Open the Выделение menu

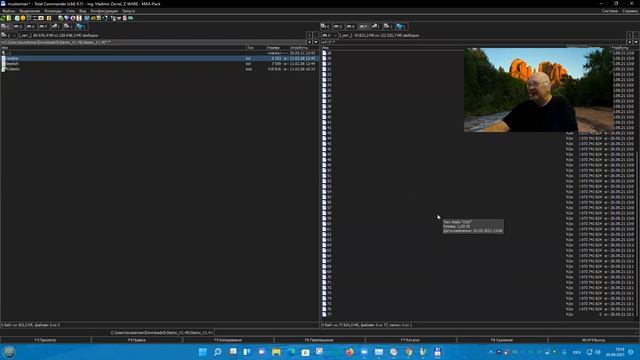click(30, 11)
